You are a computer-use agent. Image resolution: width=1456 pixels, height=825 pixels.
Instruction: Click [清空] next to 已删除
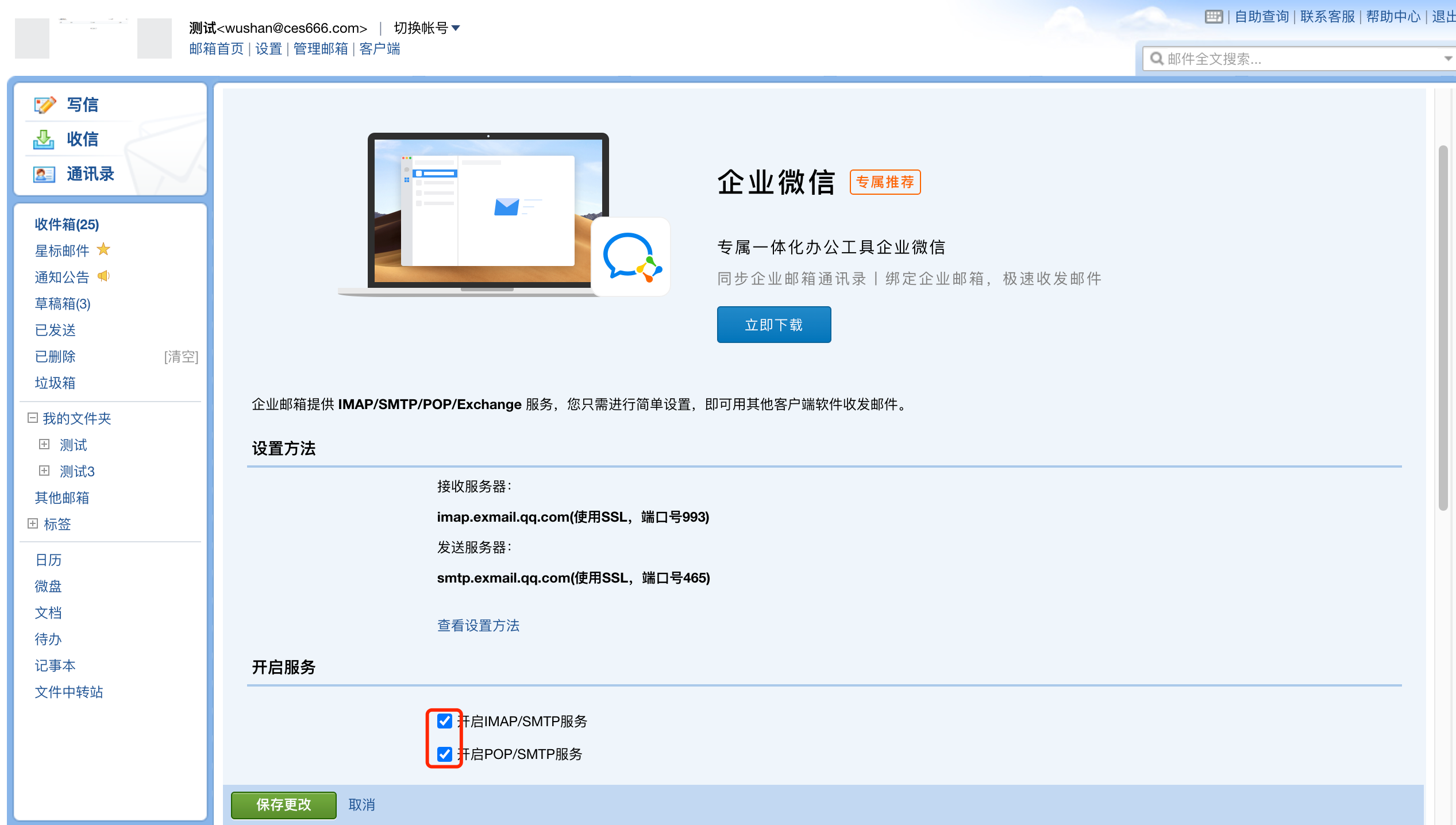pyautogui.click(x=181, y=356)
